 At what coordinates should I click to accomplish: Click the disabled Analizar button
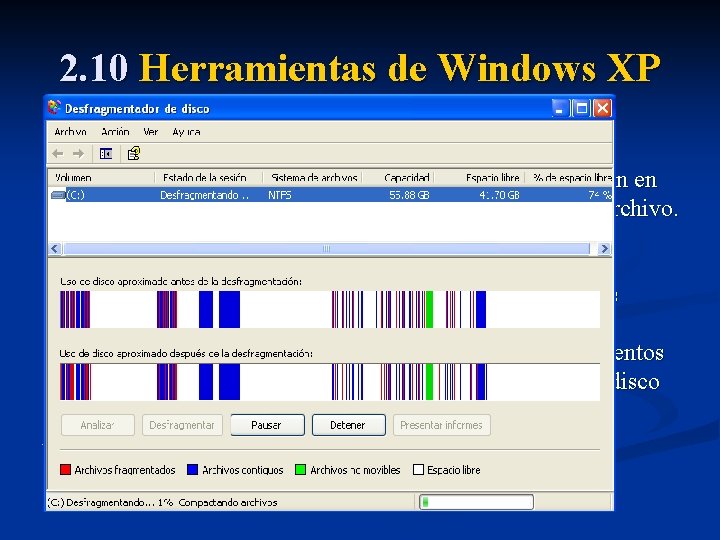98,425
